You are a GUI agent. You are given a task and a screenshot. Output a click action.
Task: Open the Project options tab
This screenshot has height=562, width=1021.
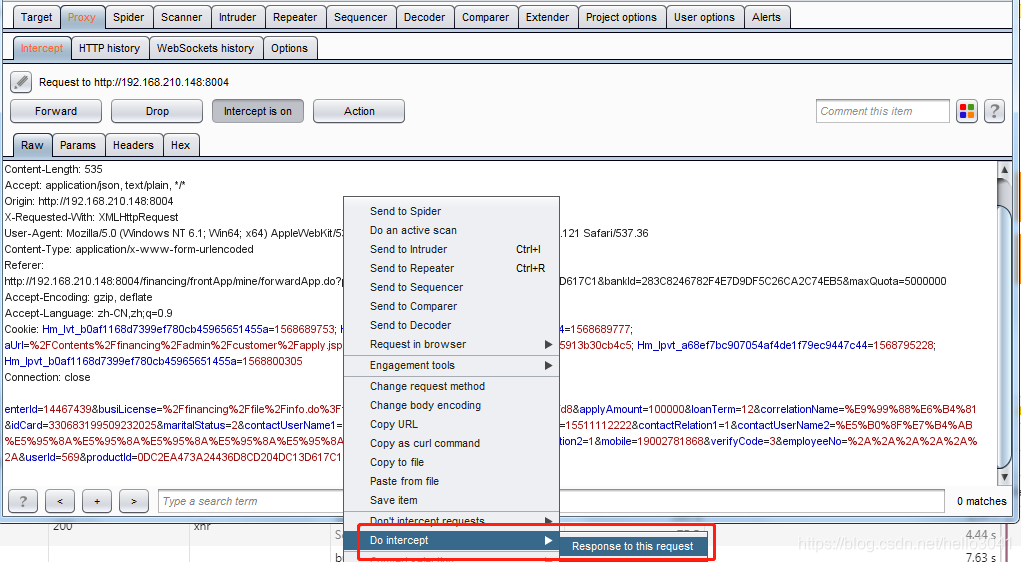[x=621, y=18]
